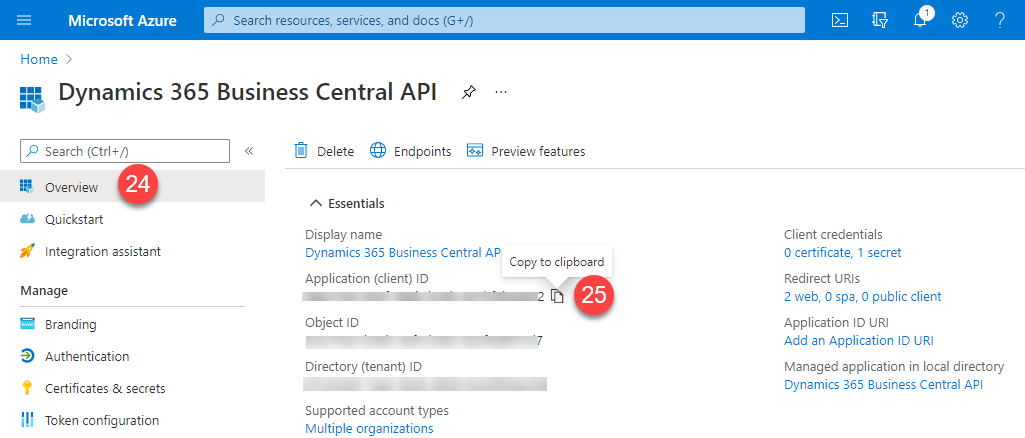Viewport: 1025px width, 438px height.
Task: Open the Directories and subscriptions filter icon
Action: tap(880, 20)
